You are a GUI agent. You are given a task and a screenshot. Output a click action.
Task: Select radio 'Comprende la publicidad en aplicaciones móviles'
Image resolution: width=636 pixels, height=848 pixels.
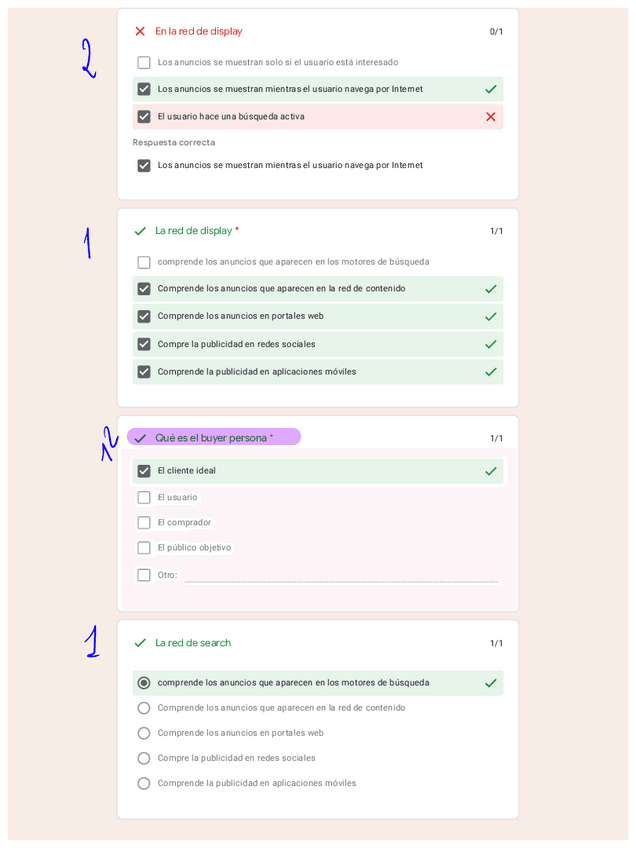[144, 783]
